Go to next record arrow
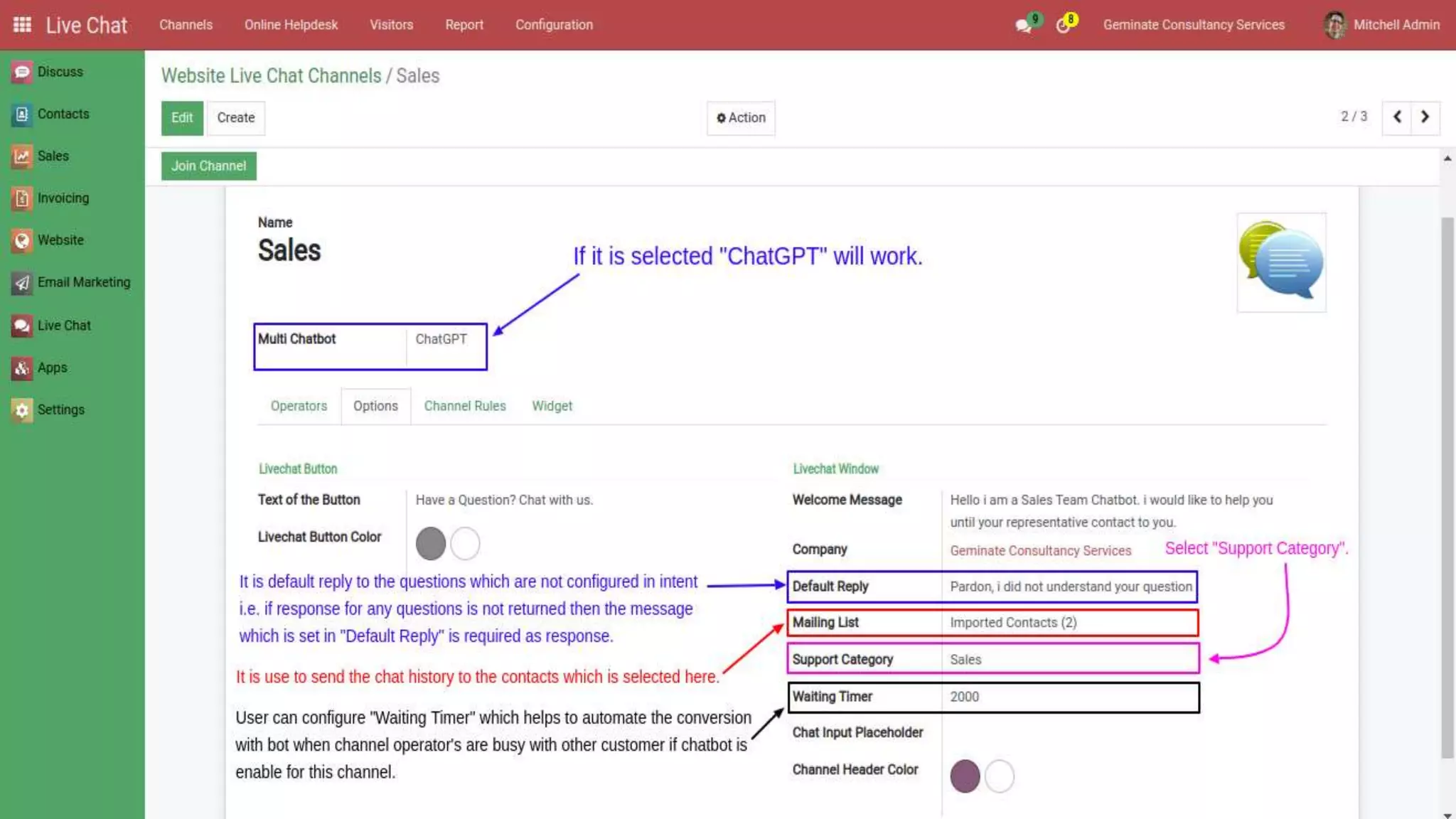1456x819 pixels. tap(1425, 117)
